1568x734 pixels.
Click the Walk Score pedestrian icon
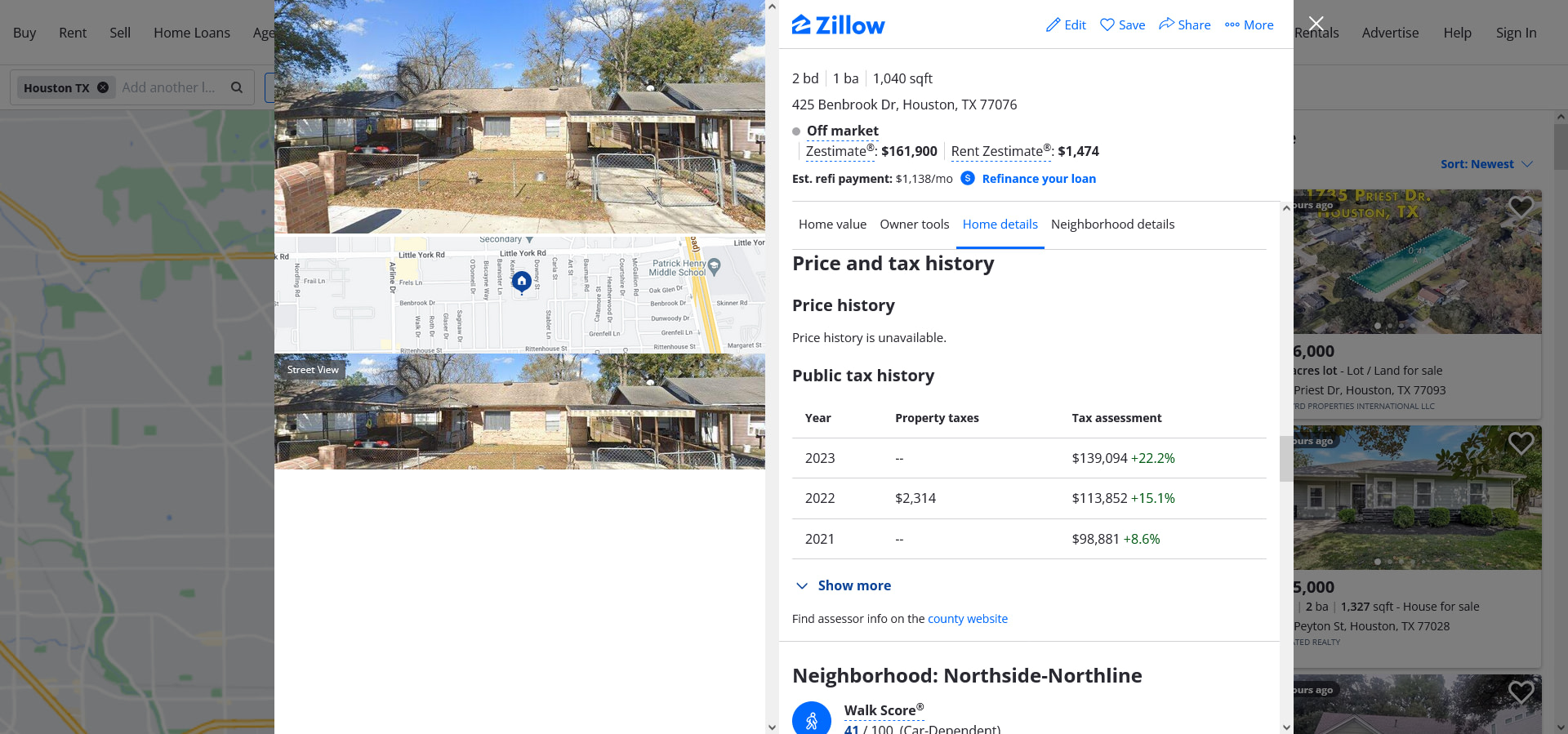(812, 719)
